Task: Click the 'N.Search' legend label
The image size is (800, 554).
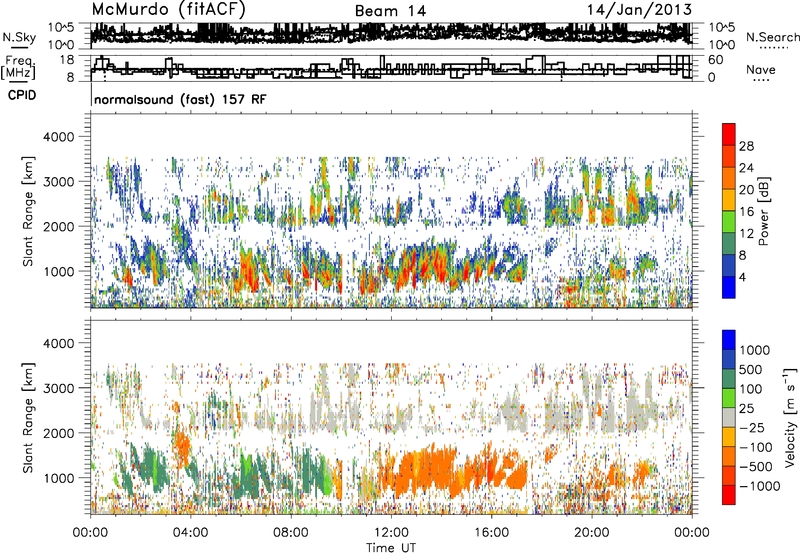Action: (x=772, y=37)
